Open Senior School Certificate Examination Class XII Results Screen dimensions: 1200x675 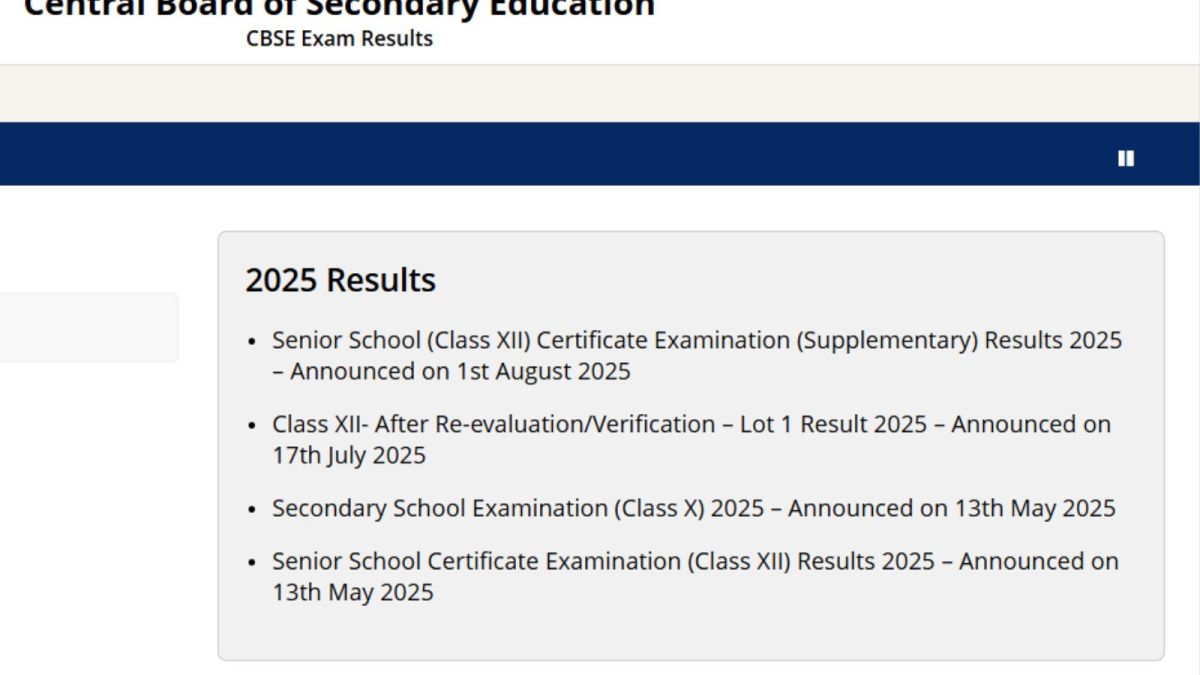point(694,562)
